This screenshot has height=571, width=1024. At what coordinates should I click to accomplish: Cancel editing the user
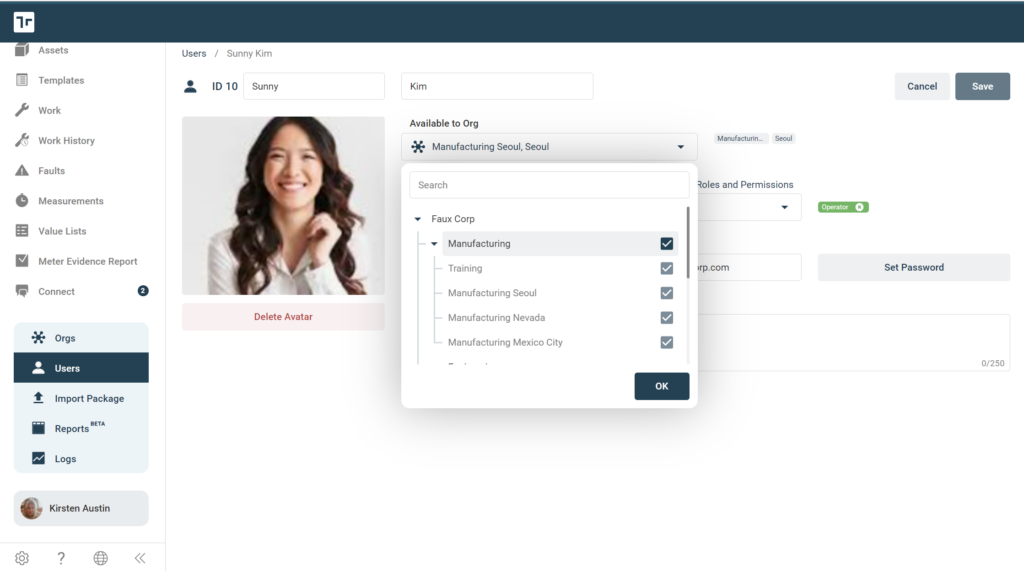coord(921,86)
